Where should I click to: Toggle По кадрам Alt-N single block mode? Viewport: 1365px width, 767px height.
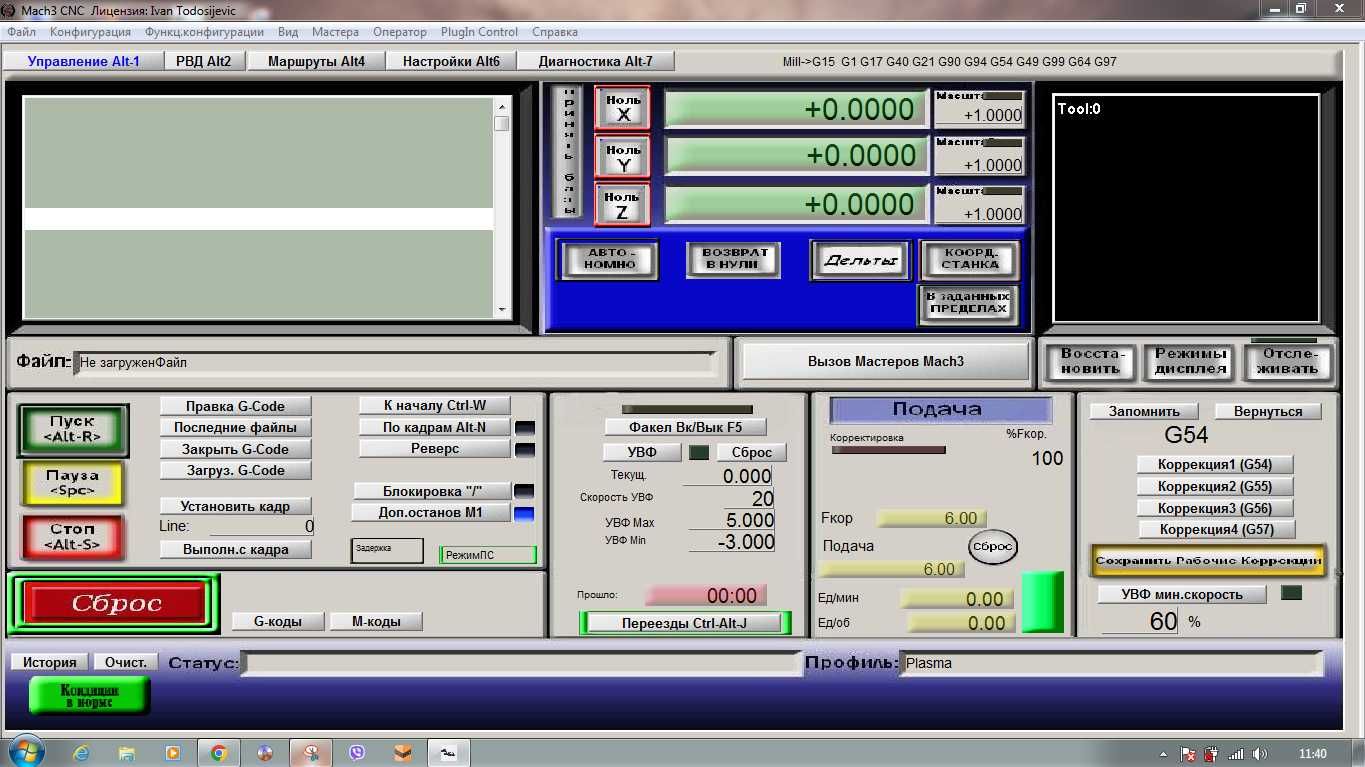pyautogui.click(x=434, y=427)
